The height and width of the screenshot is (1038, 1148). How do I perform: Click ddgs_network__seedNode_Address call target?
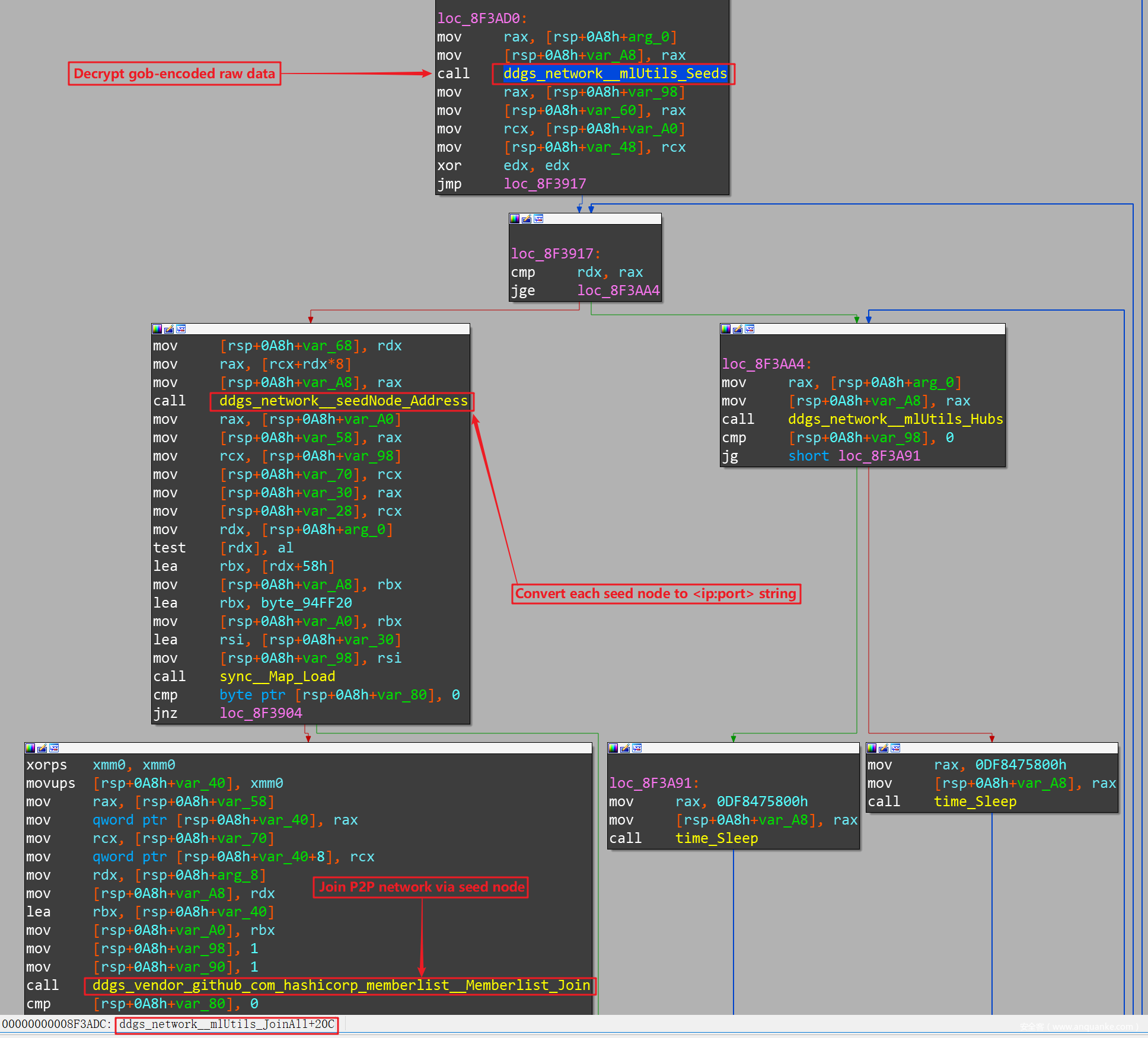tap(343, 401)
